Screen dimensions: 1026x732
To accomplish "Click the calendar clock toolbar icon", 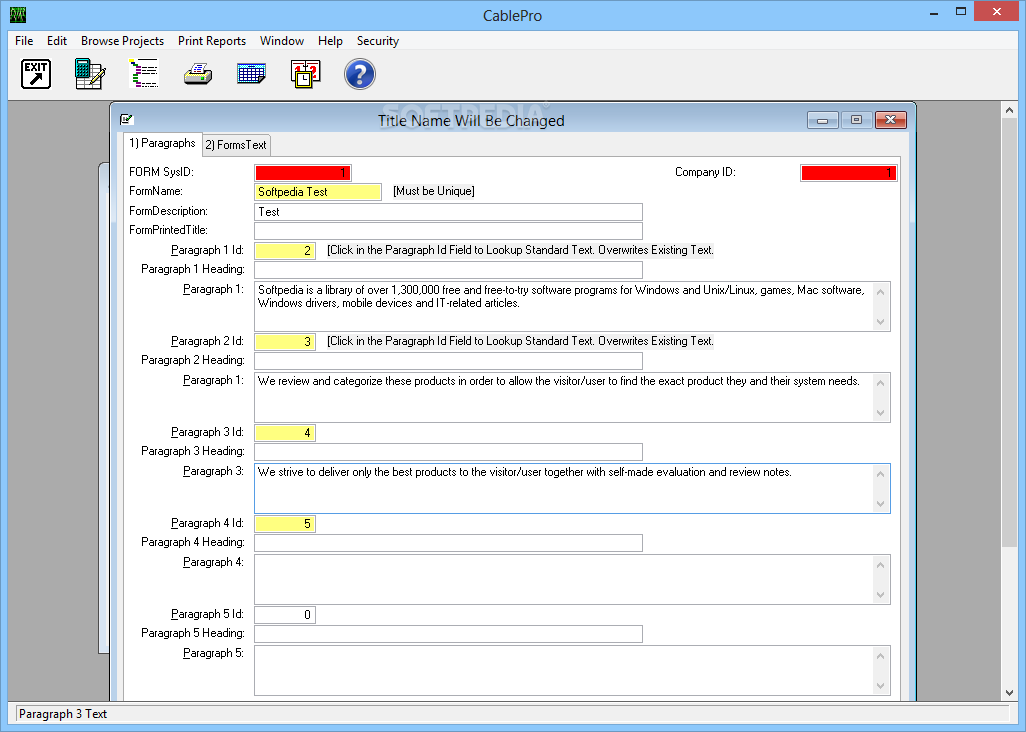I will point(306,74).
